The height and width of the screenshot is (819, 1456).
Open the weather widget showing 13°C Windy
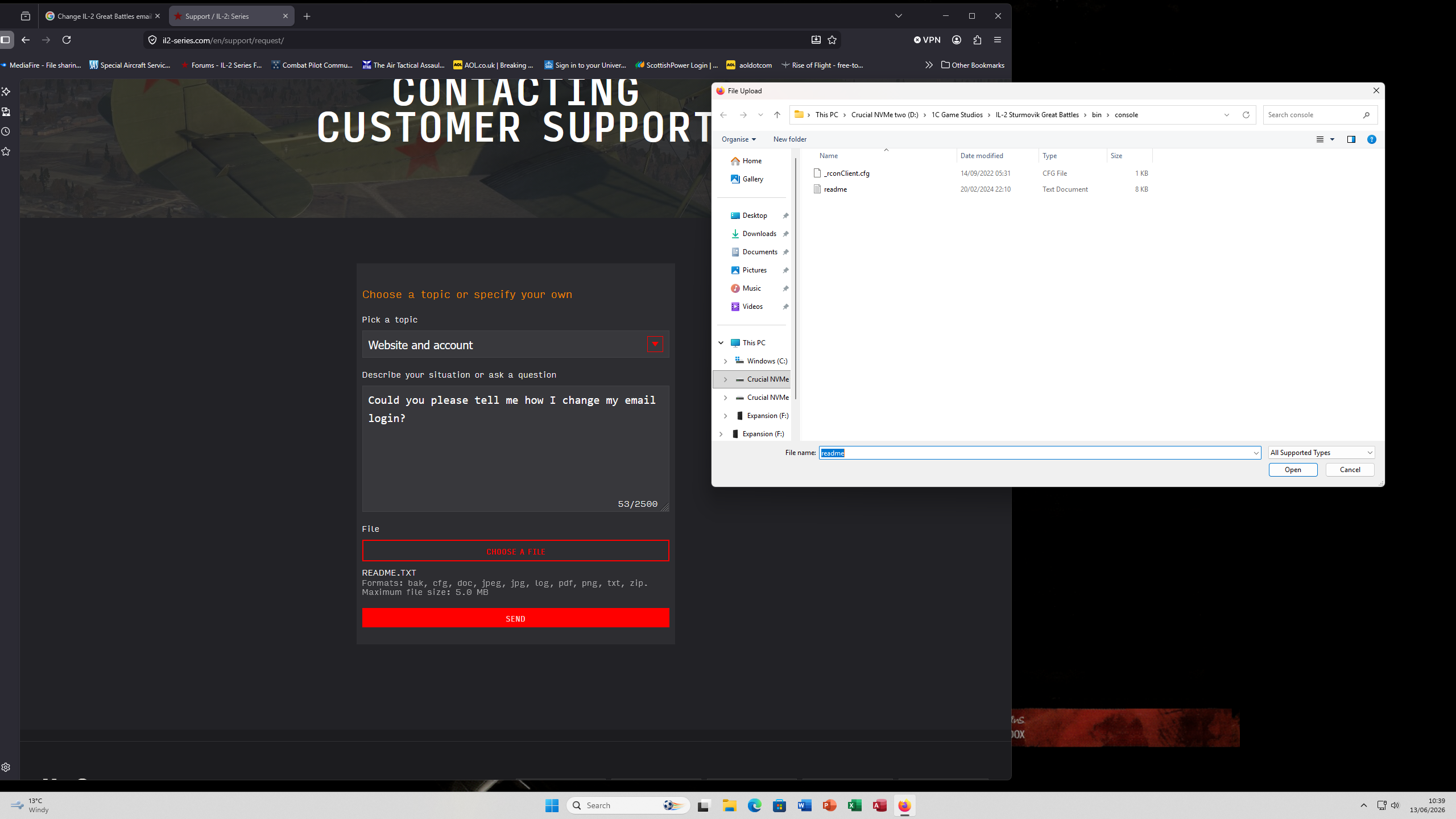pos(31,805)
